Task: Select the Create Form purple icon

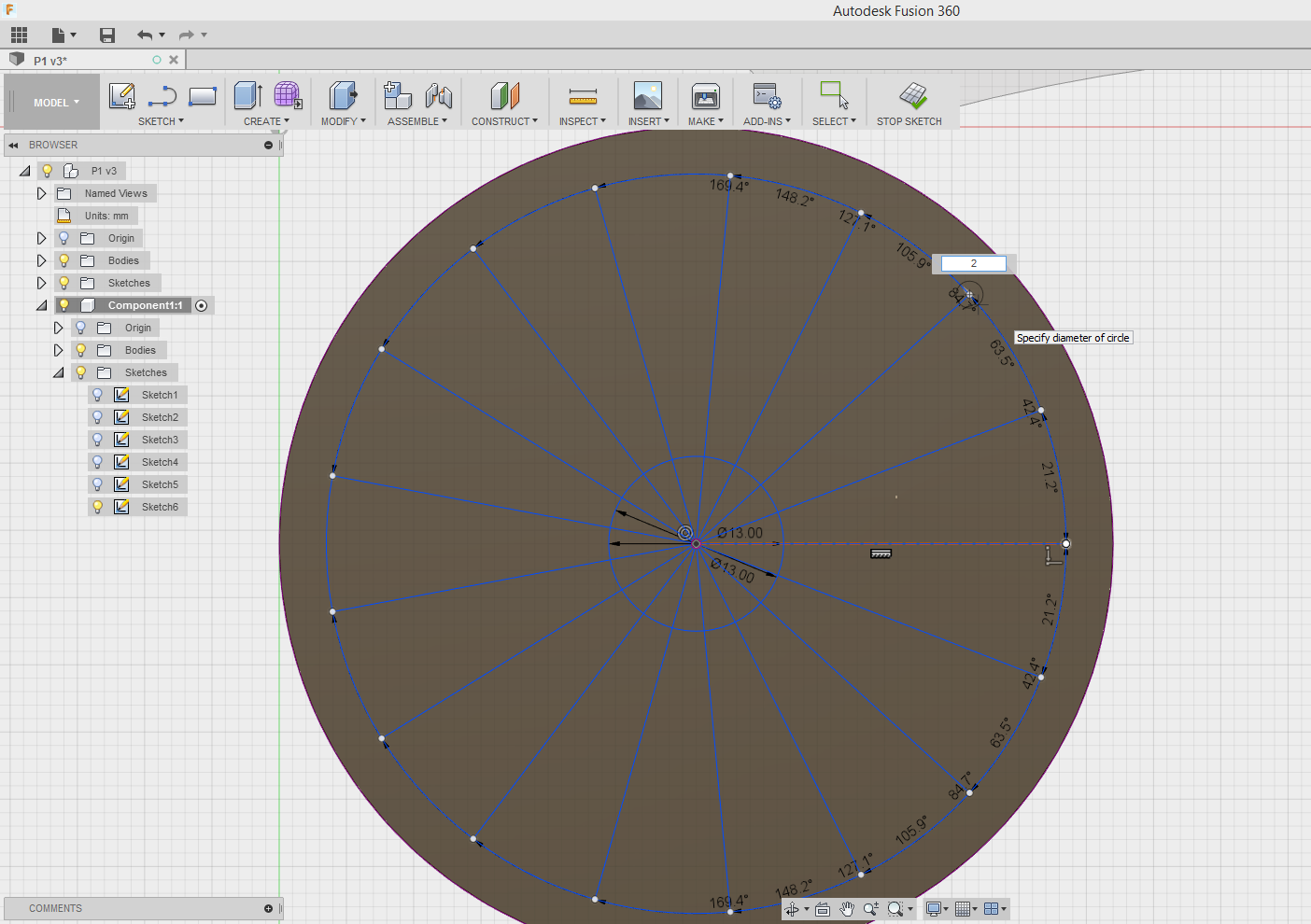Action: pyautogui.click(x=288, y=96)
